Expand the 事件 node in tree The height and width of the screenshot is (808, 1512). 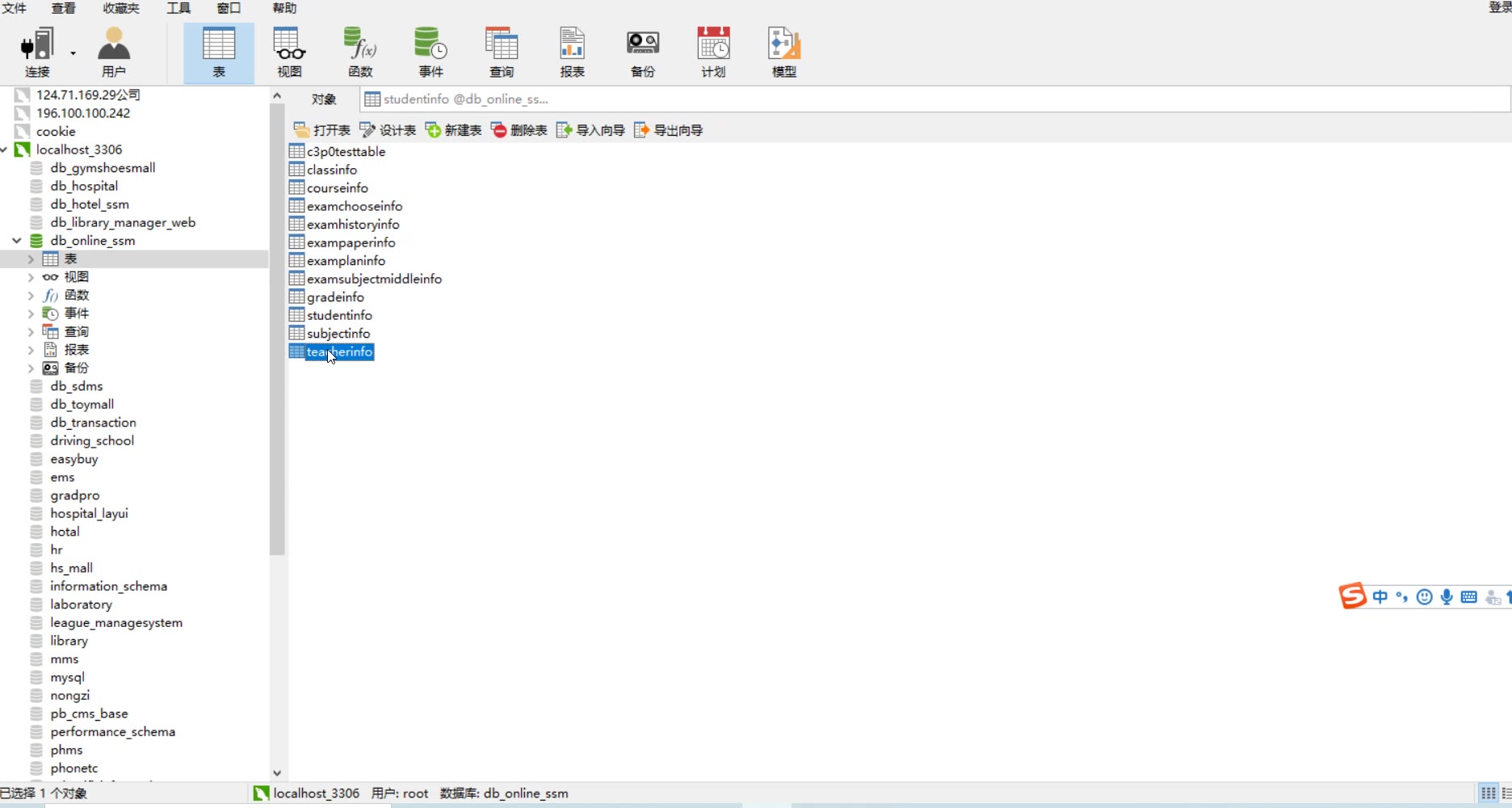point(31,314)
